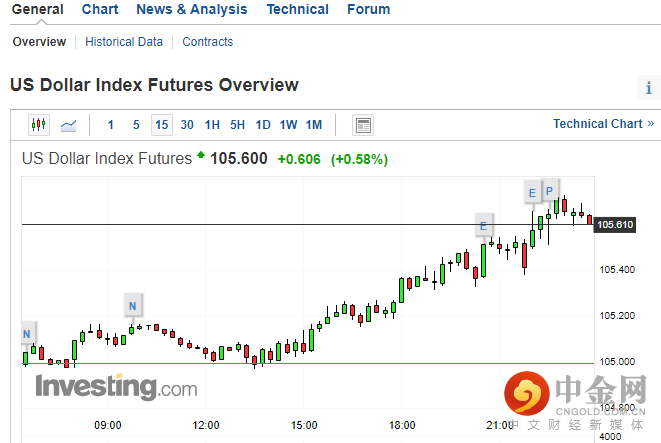Click the 105.610 current price label
Screen dimensions: 661x443
(x=615, y=225)
